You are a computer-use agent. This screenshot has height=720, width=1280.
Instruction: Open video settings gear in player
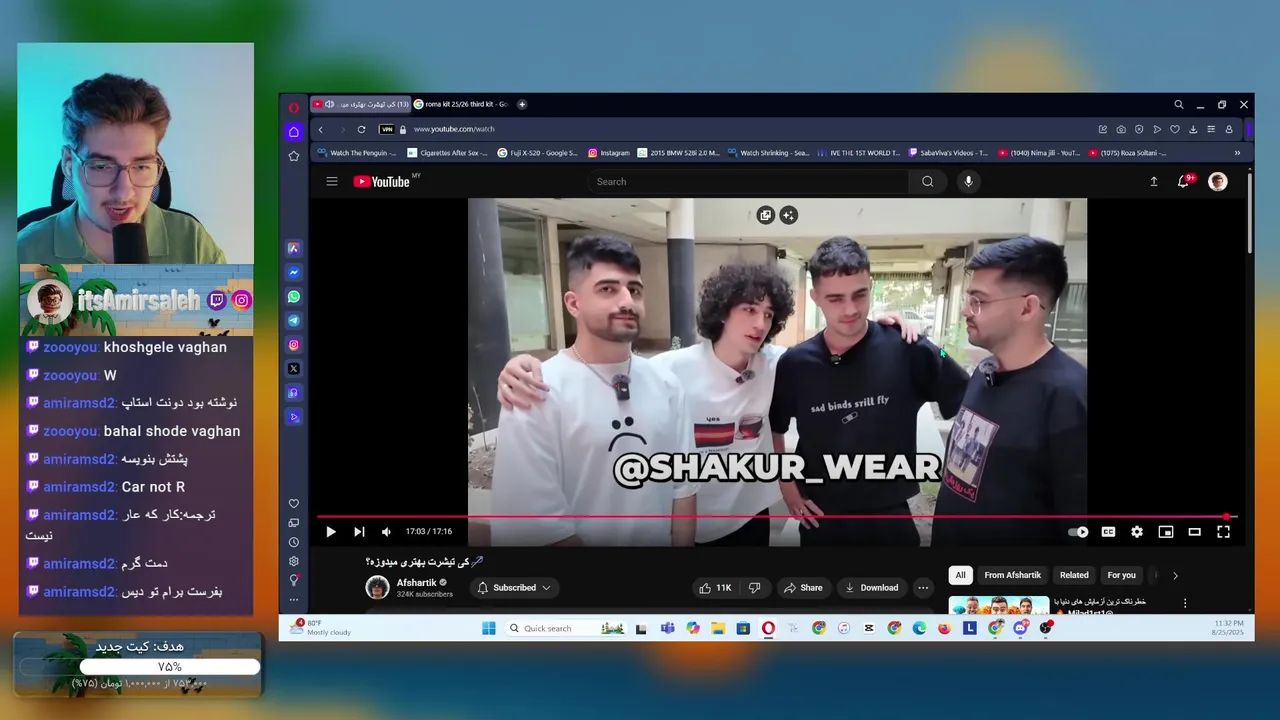tap(1137, 532)
